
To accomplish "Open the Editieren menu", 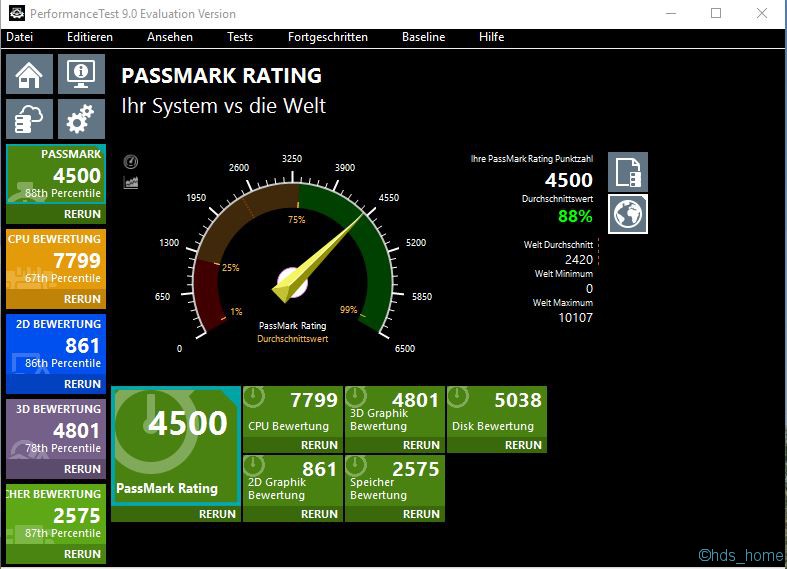I will 90,37.
